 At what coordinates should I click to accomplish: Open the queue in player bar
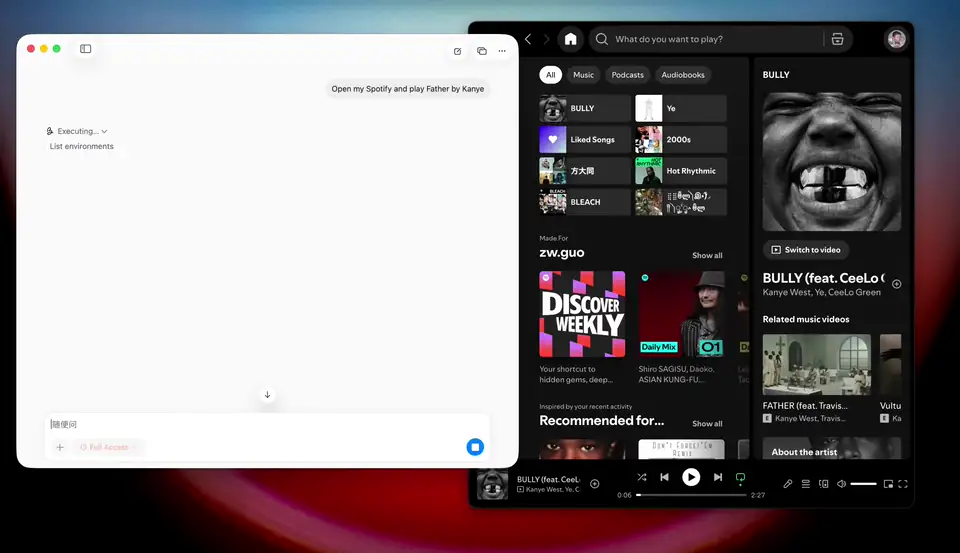point(806,484)
